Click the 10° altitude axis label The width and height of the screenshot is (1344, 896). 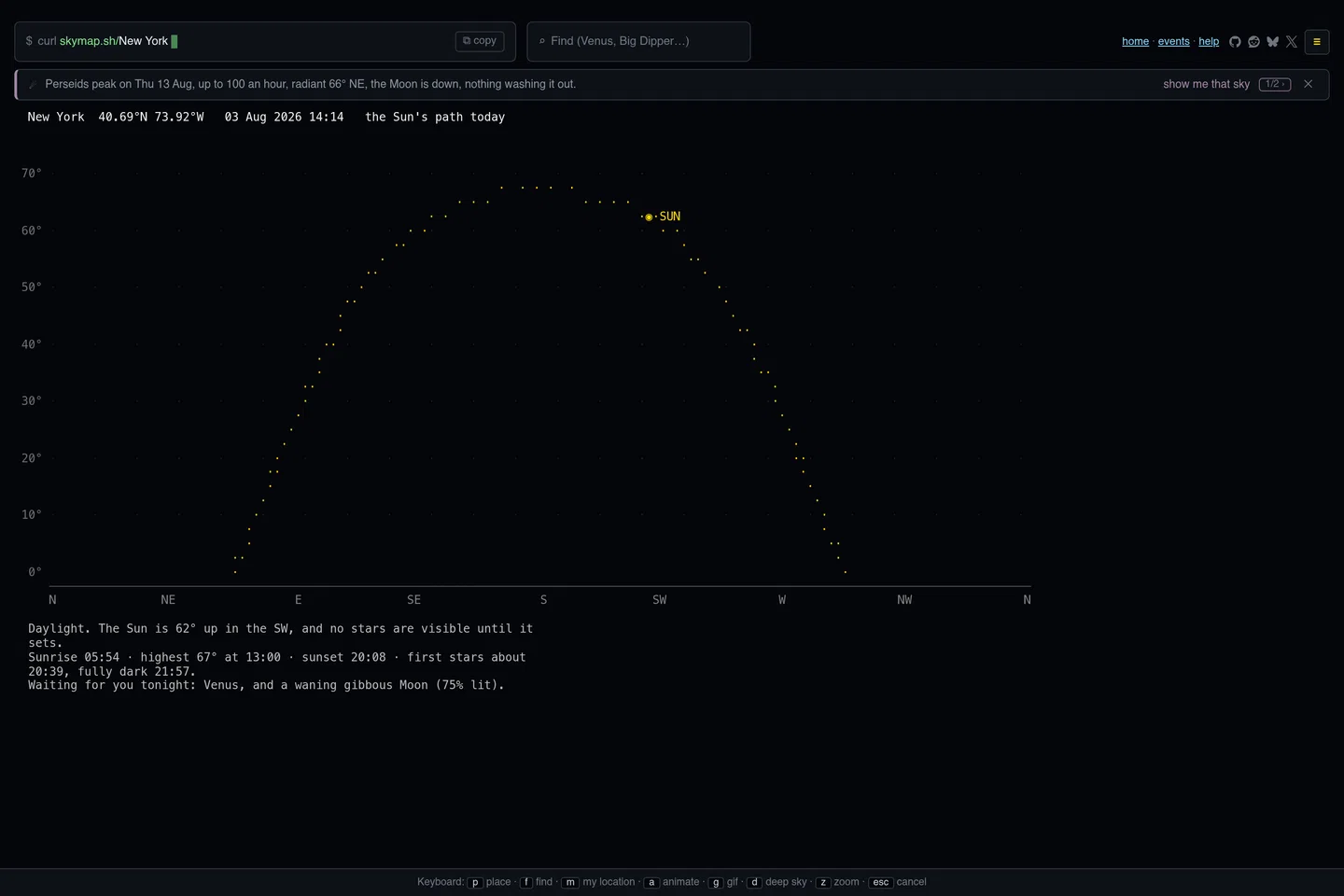32,515
